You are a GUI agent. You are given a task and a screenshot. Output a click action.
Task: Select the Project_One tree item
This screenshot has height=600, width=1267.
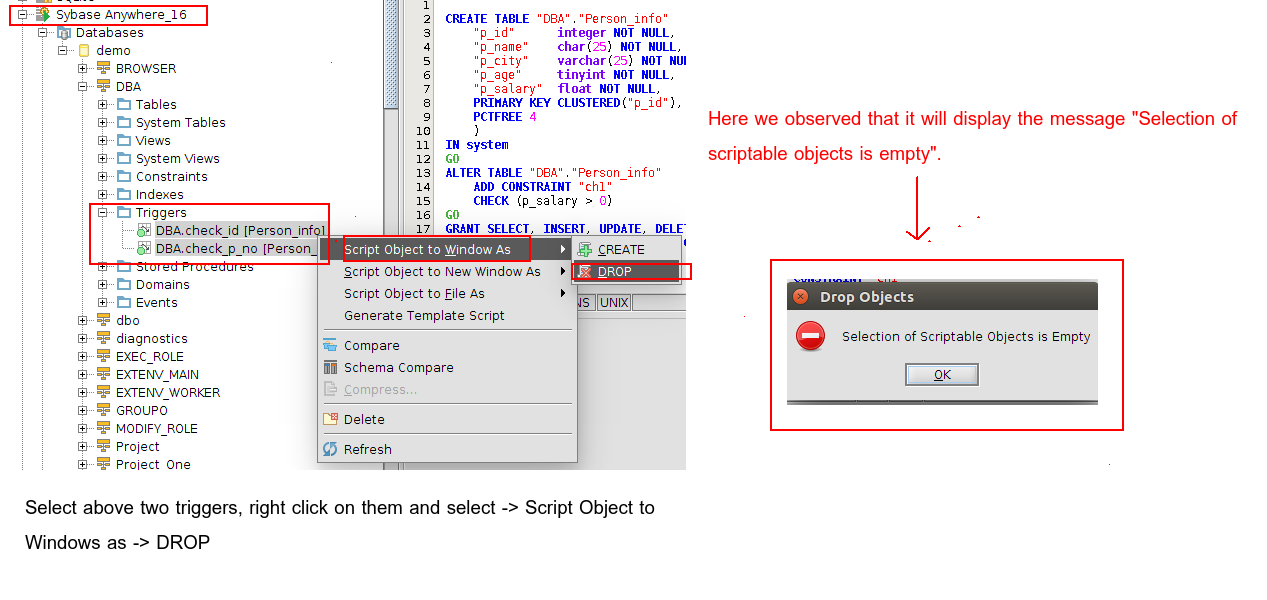153,464
